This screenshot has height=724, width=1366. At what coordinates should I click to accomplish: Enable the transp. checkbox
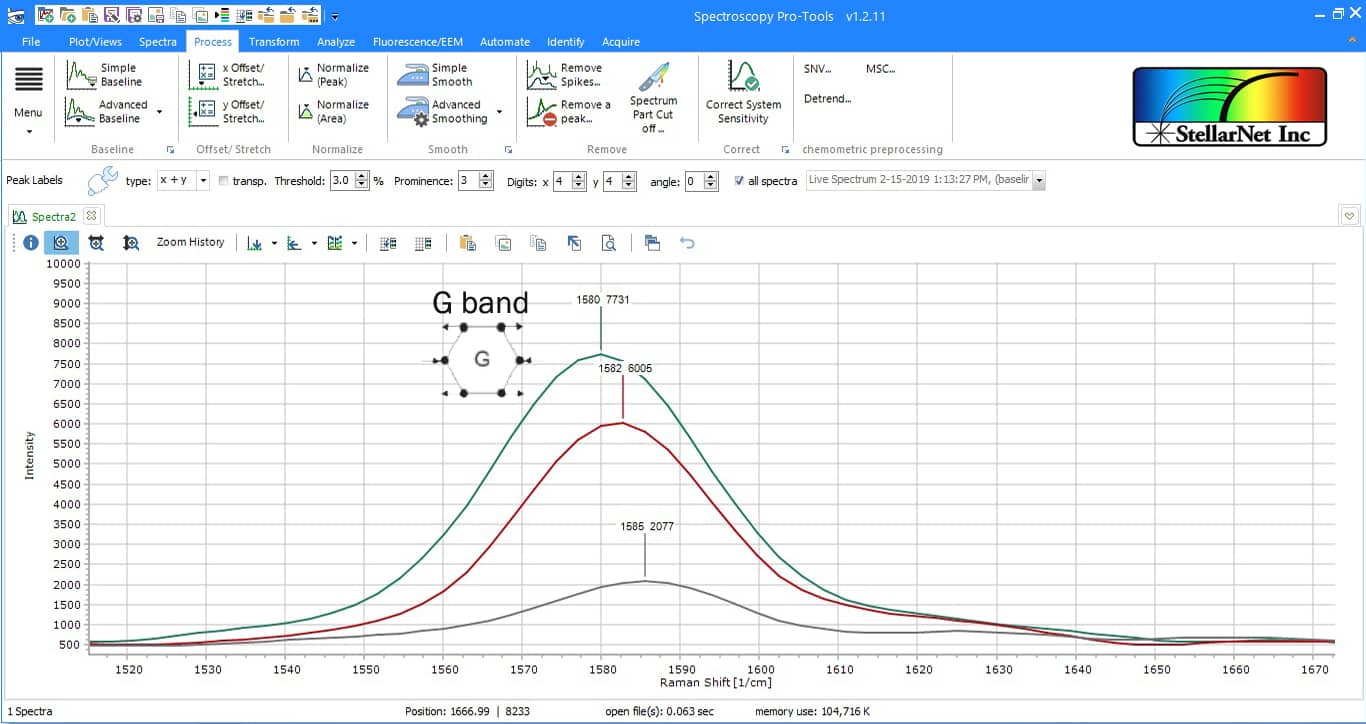pyautogui.click(x=222, y=182)
